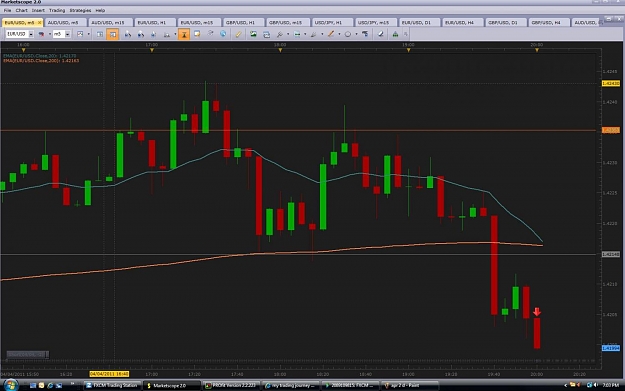Toggle the highlighted orange layout button
The image size is (625, 391).
[x=112, y=34]
